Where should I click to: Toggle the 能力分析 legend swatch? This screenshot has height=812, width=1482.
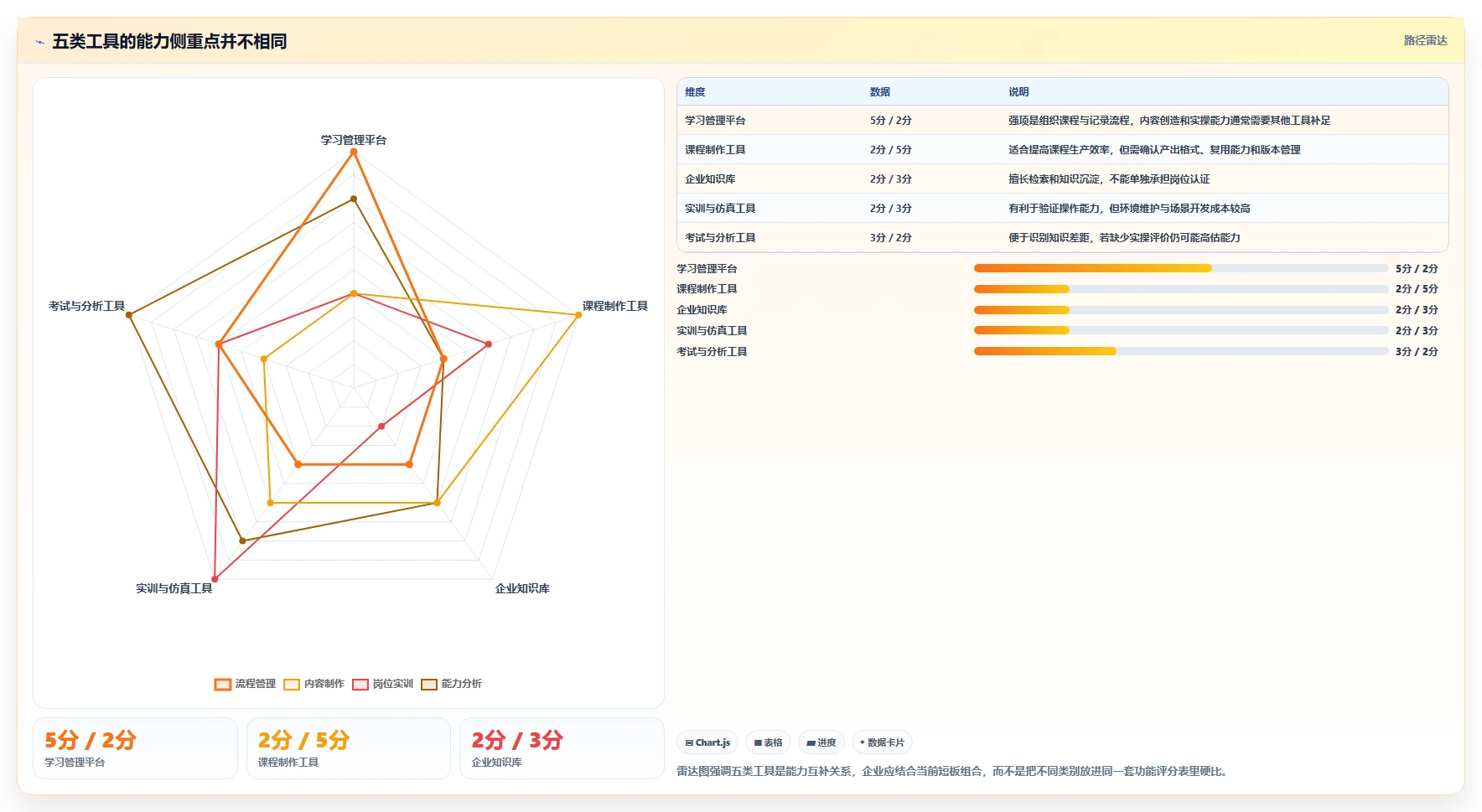coord(429,685)
